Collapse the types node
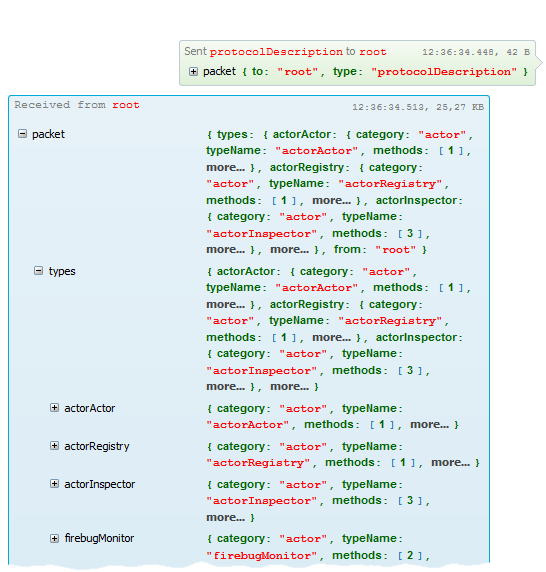546x572 pixels. 38,271
